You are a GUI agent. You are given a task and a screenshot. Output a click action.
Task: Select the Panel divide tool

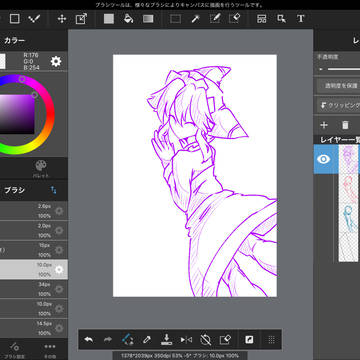(262, 19)
